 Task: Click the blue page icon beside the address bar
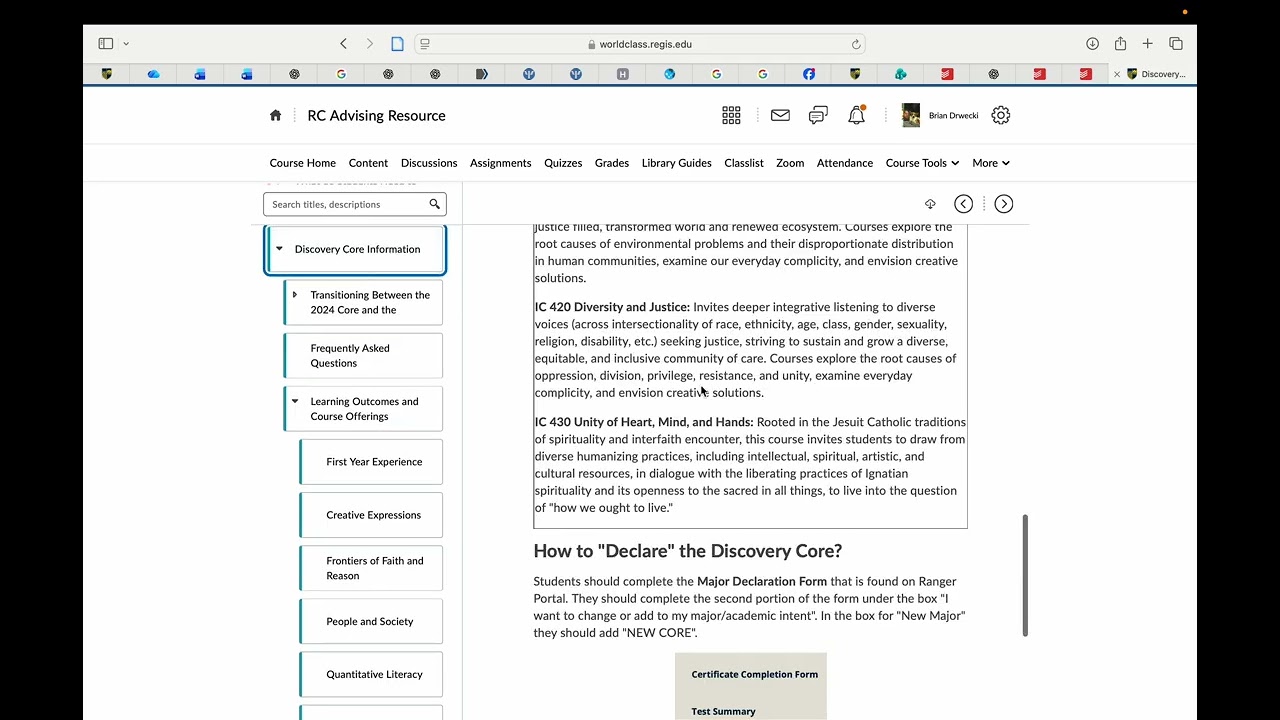click(397, 44)
